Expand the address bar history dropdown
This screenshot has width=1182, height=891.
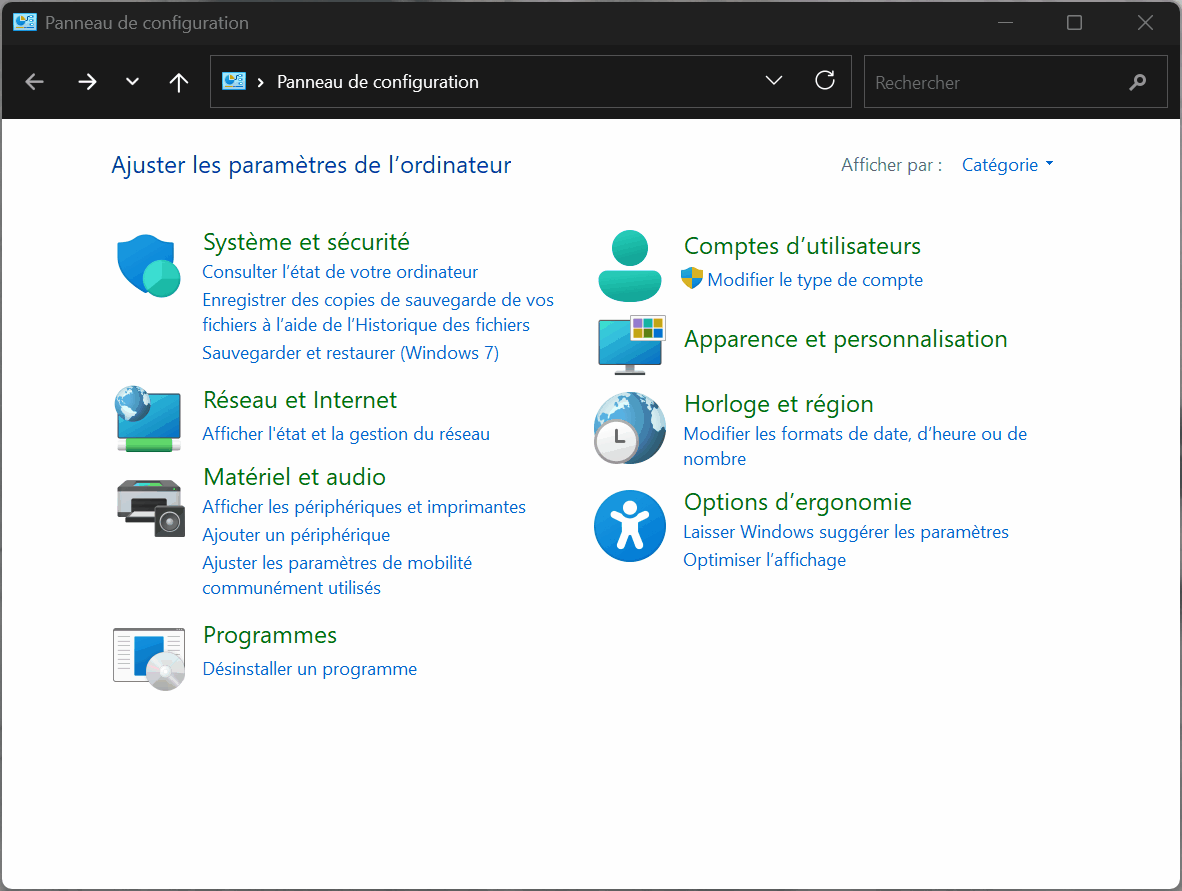tap(773, 81)
